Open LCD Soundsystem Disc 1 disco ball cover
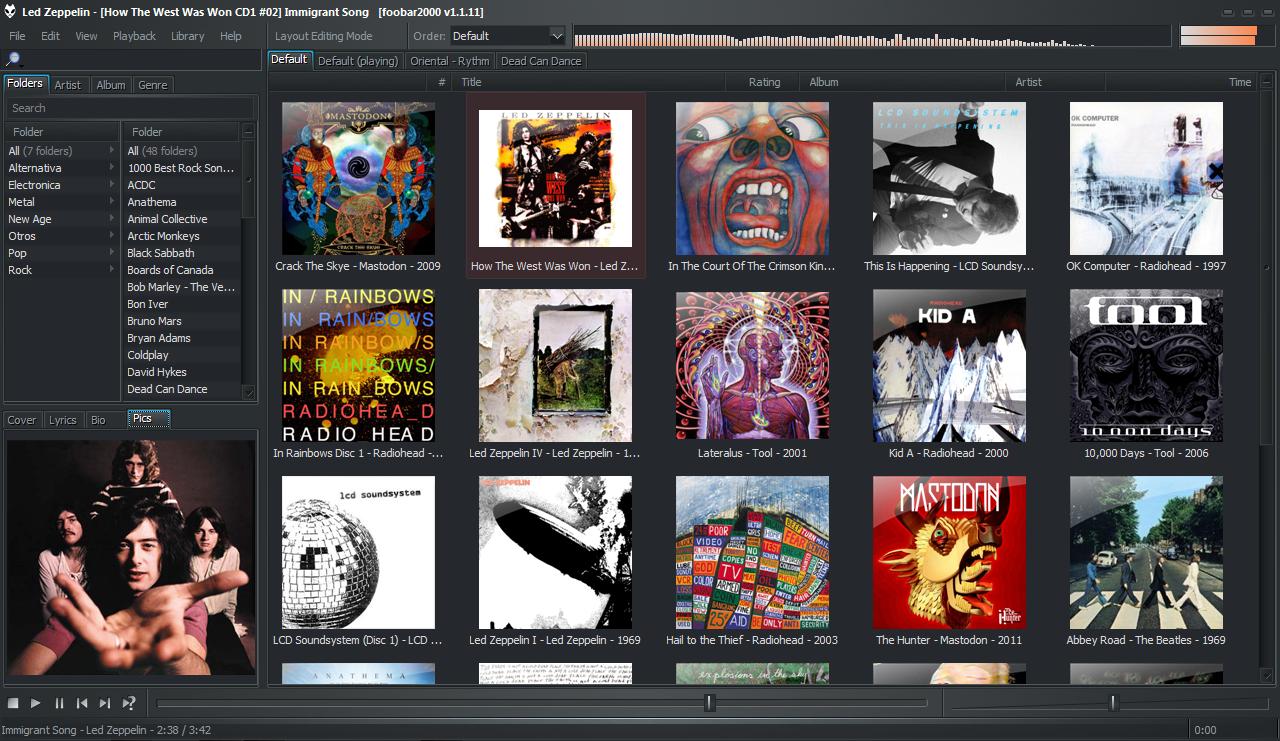The height and width of the screenshot is (741, 1280). (358, 552)
